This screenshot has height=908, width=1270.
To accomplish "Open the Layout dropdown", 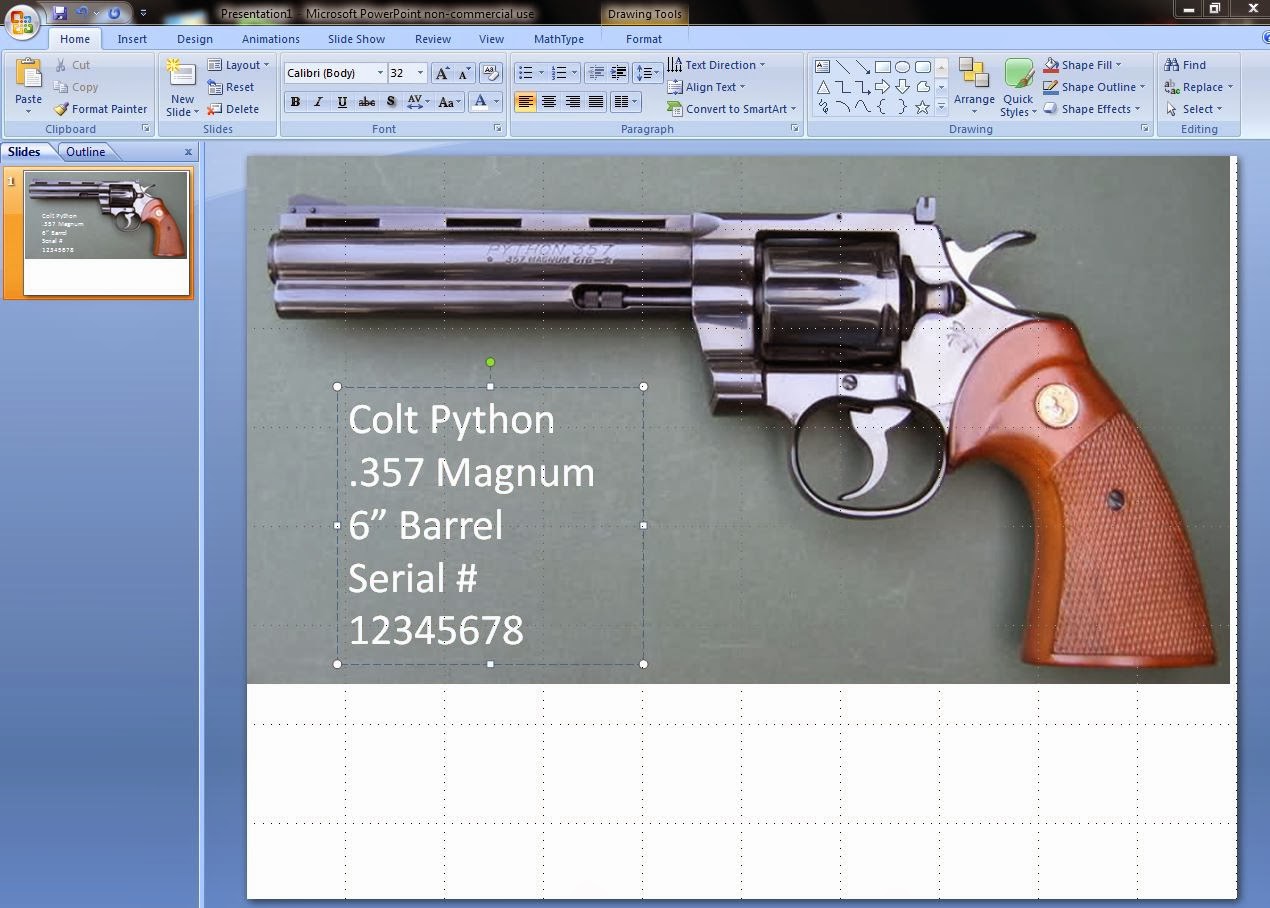I will [239, 65].
